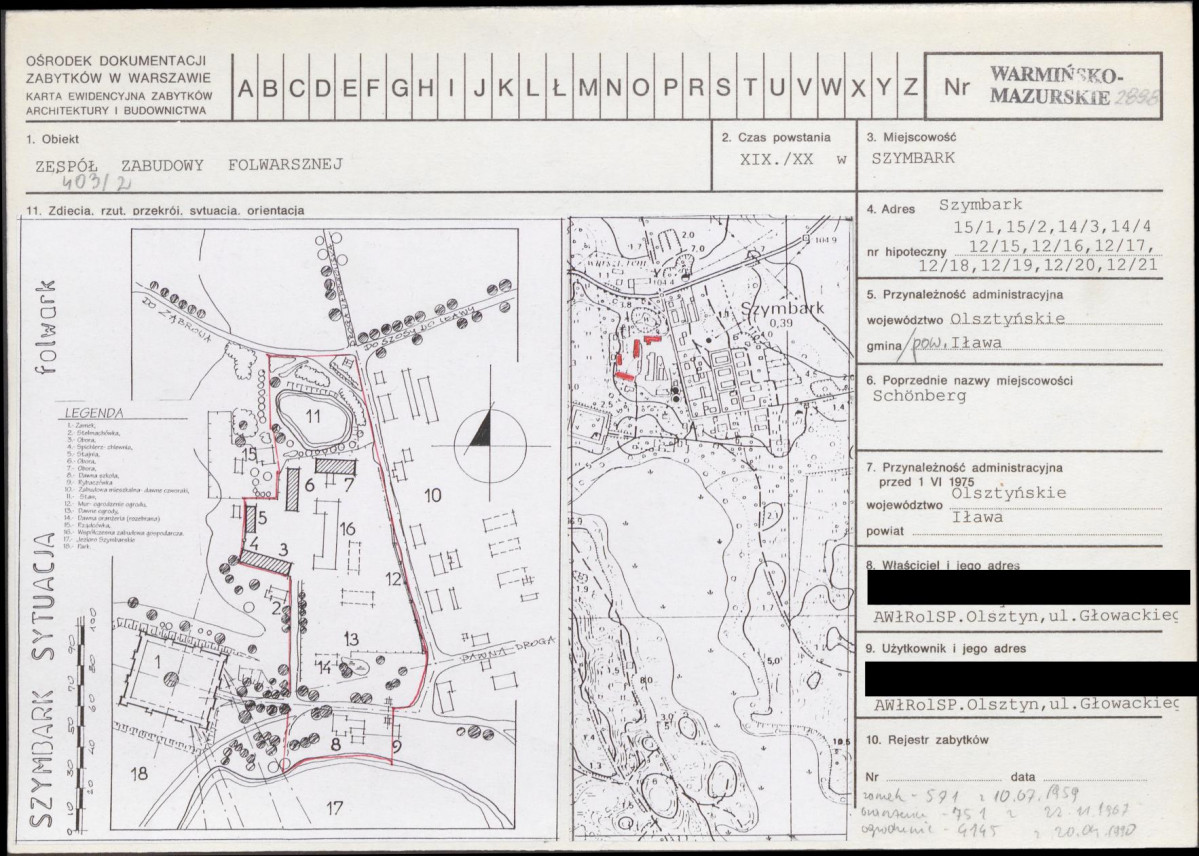The width and height of the screenshot is (1199, 856).
Task: Click the pond labeled 11 on plan
Action: (313, 418)
